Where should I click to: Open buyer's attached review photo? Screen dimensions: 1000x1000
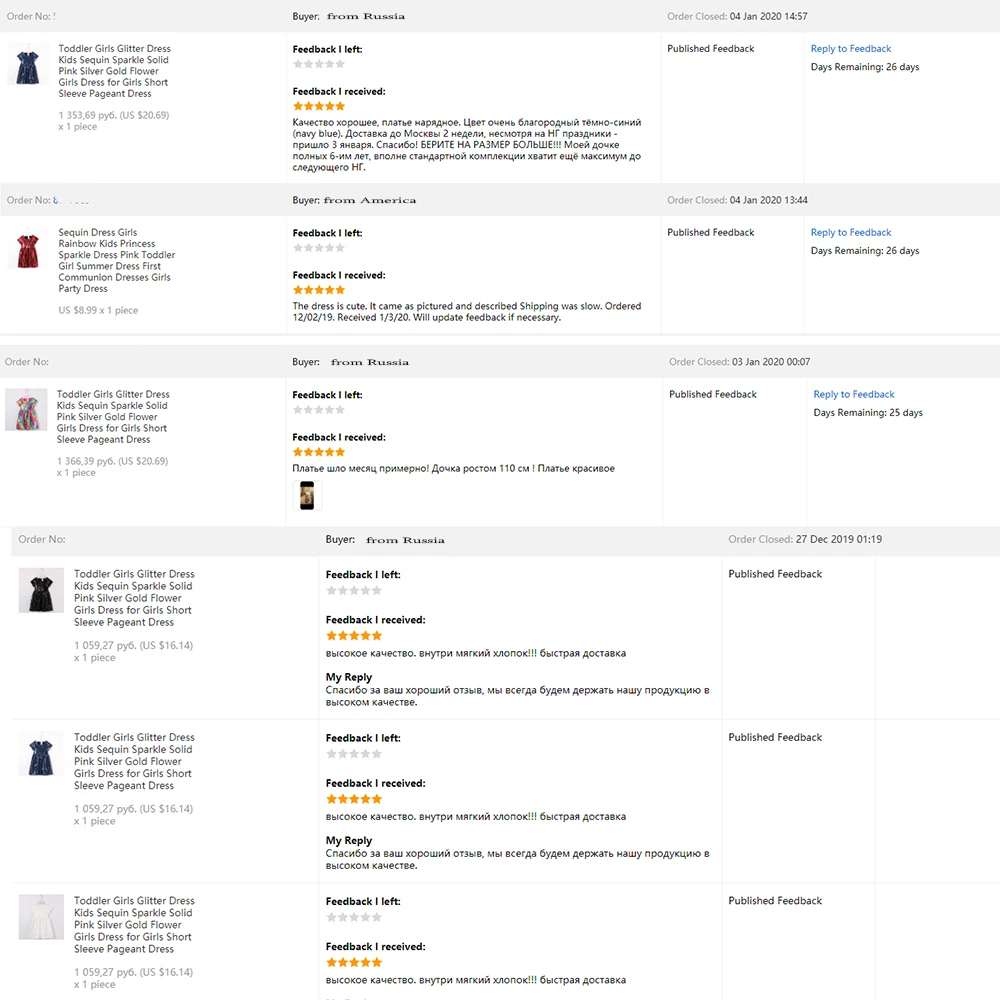click(x=307, y=496)
